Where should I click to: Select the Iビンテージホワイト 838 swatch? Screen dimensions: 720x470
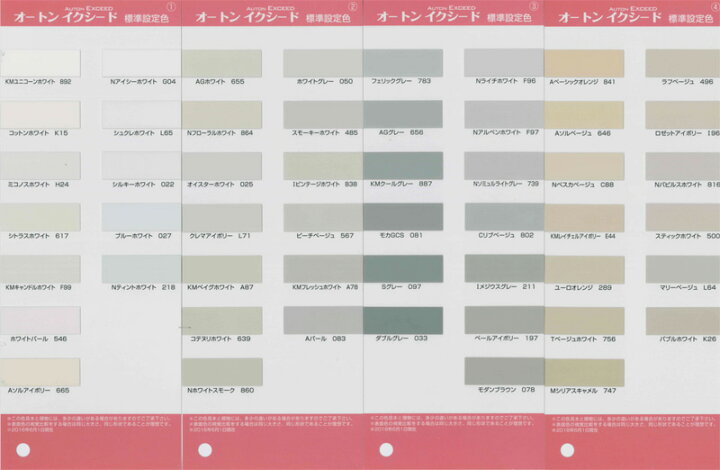[x=323, y=166]
